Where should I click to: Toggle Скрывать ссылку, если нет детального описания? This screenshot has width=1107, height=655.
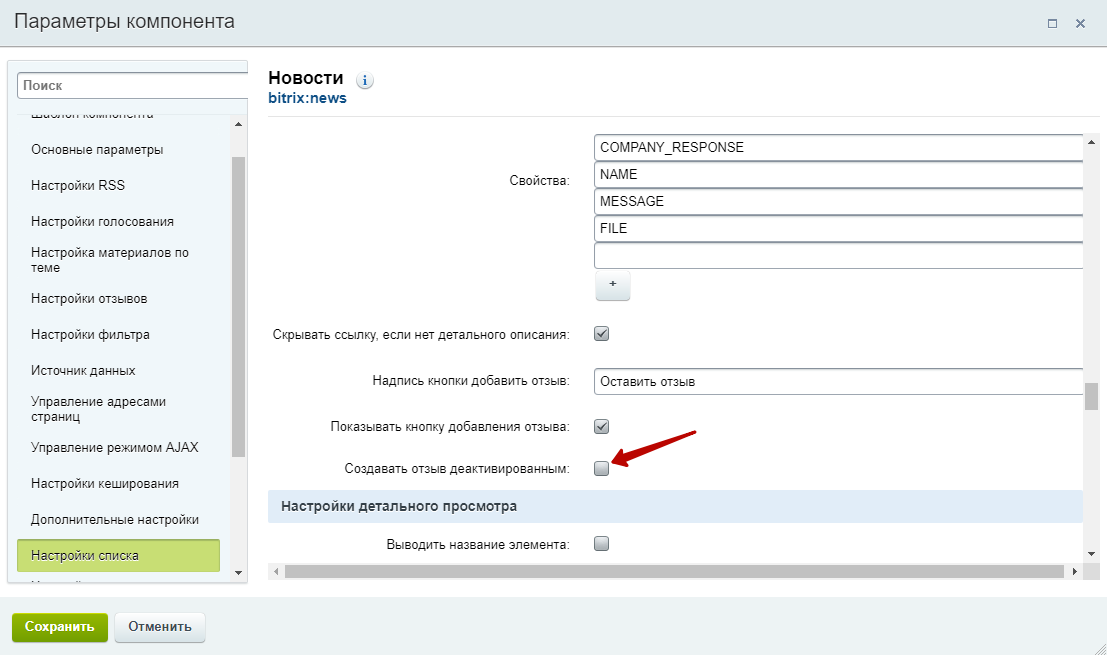click(x=602, y=334)
